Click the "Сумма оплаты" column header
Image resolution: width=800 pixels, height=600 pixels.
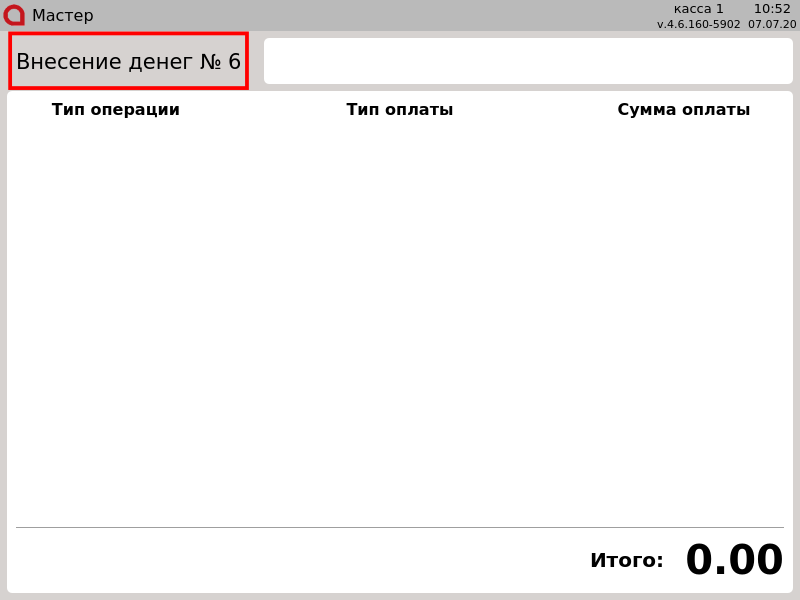(683, 110)
